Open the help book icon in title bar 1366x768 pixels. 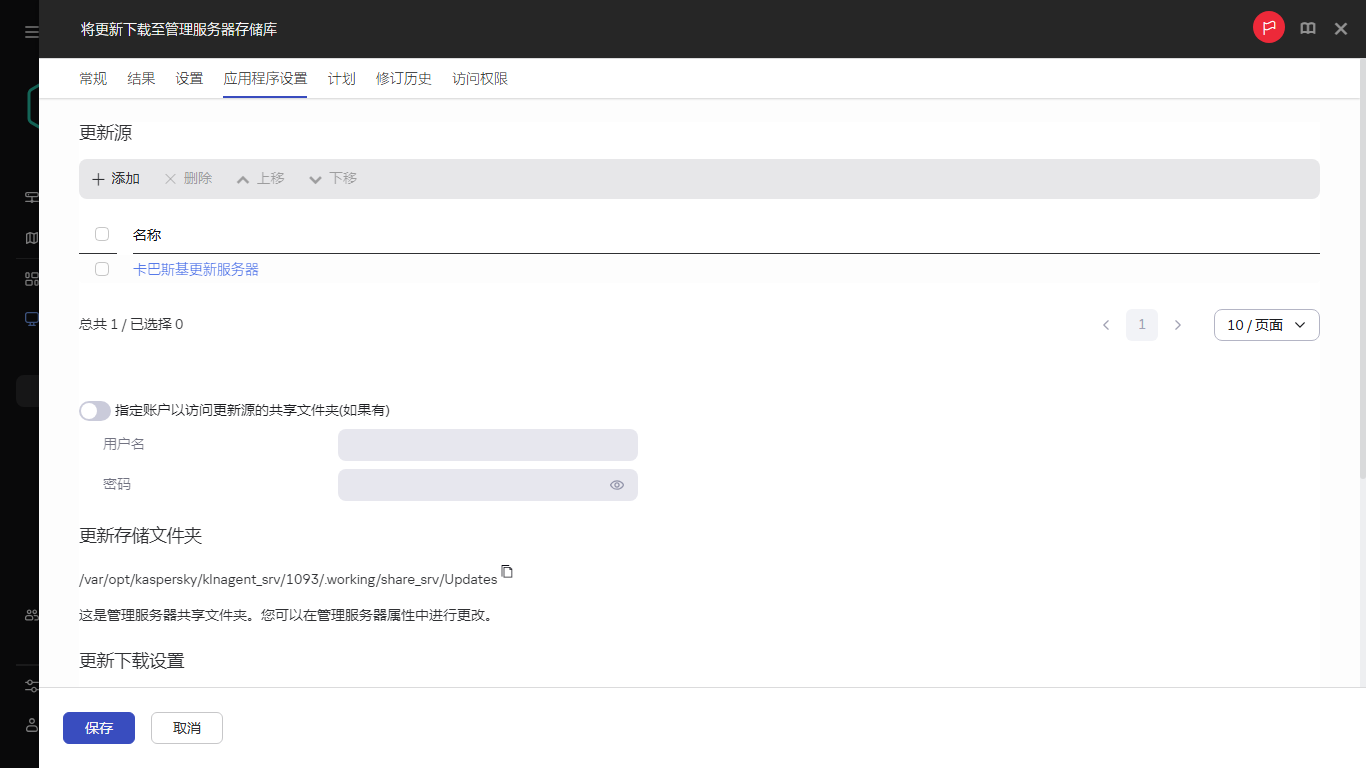[x=1308, y=28]
